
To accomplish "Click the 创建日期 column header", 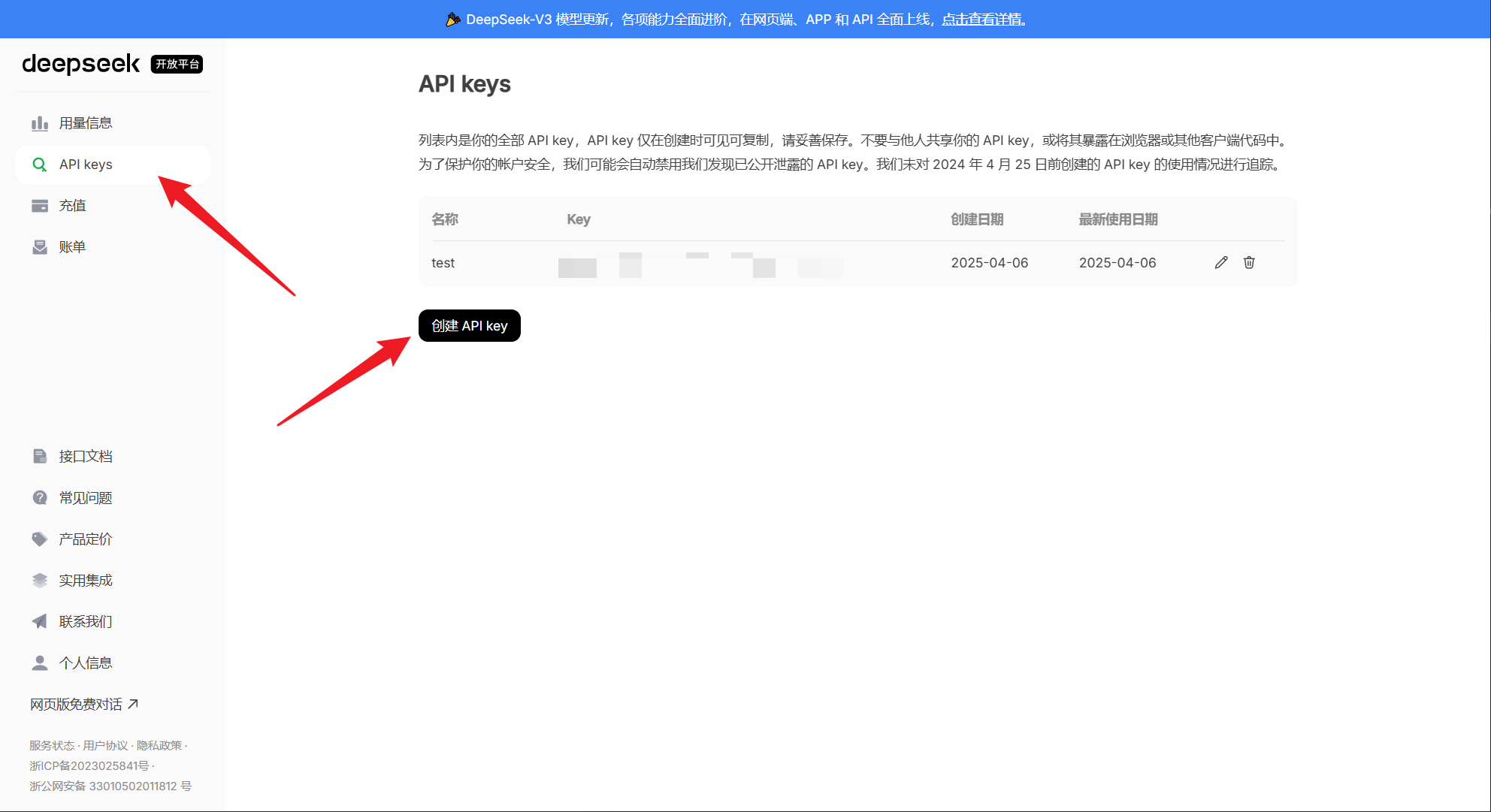I will coord(977,219).
